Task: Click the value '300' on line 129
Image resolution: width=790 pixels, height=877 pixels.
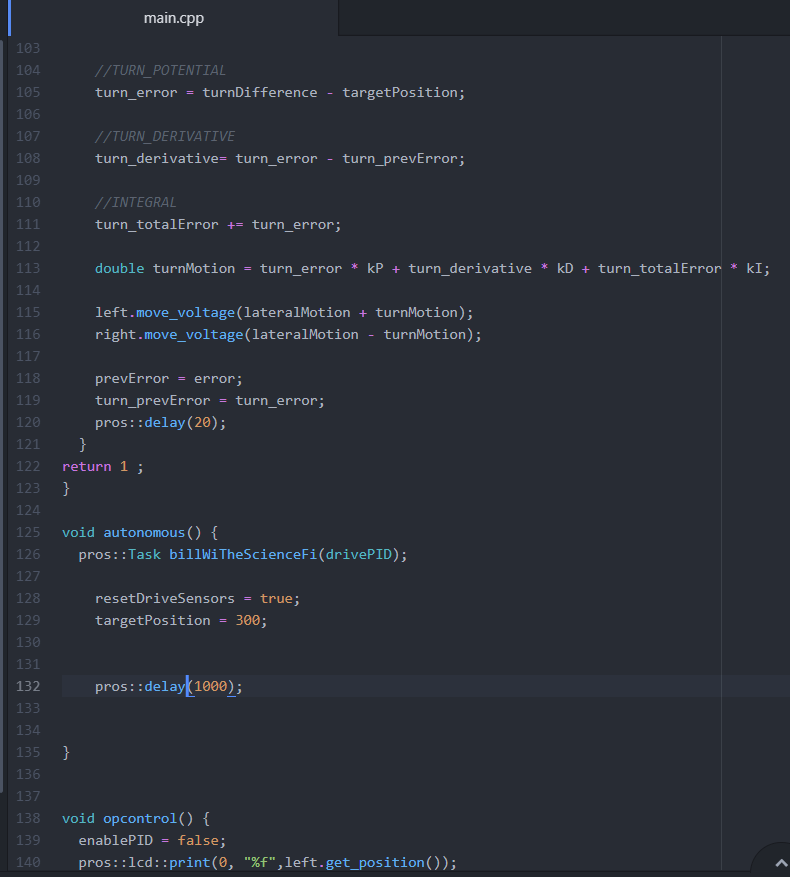Action: pyautogui.click(x=247, y=620)
